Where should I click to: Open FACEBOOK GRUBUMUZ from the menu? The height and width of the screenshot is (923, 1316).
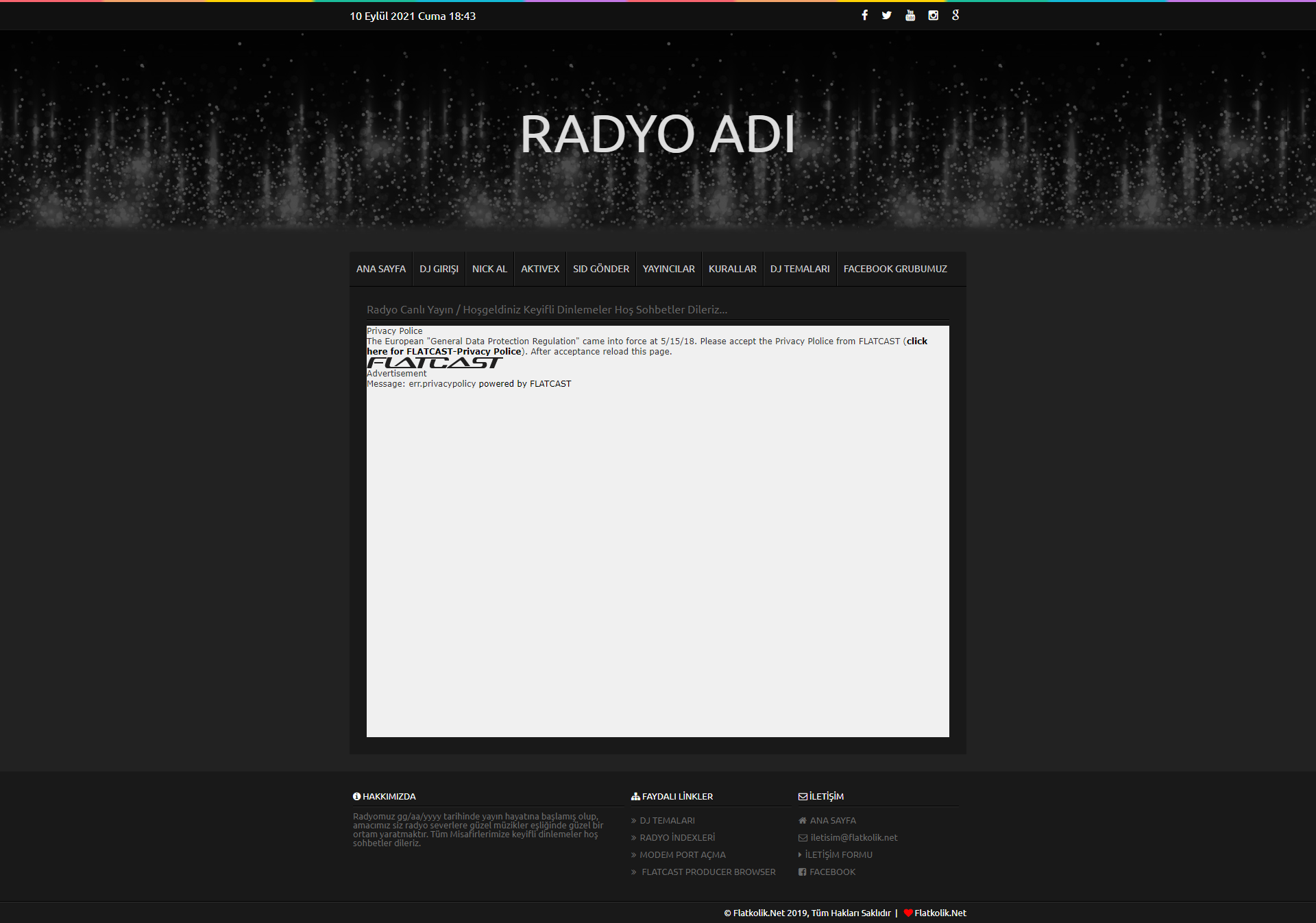click(895, 269)
